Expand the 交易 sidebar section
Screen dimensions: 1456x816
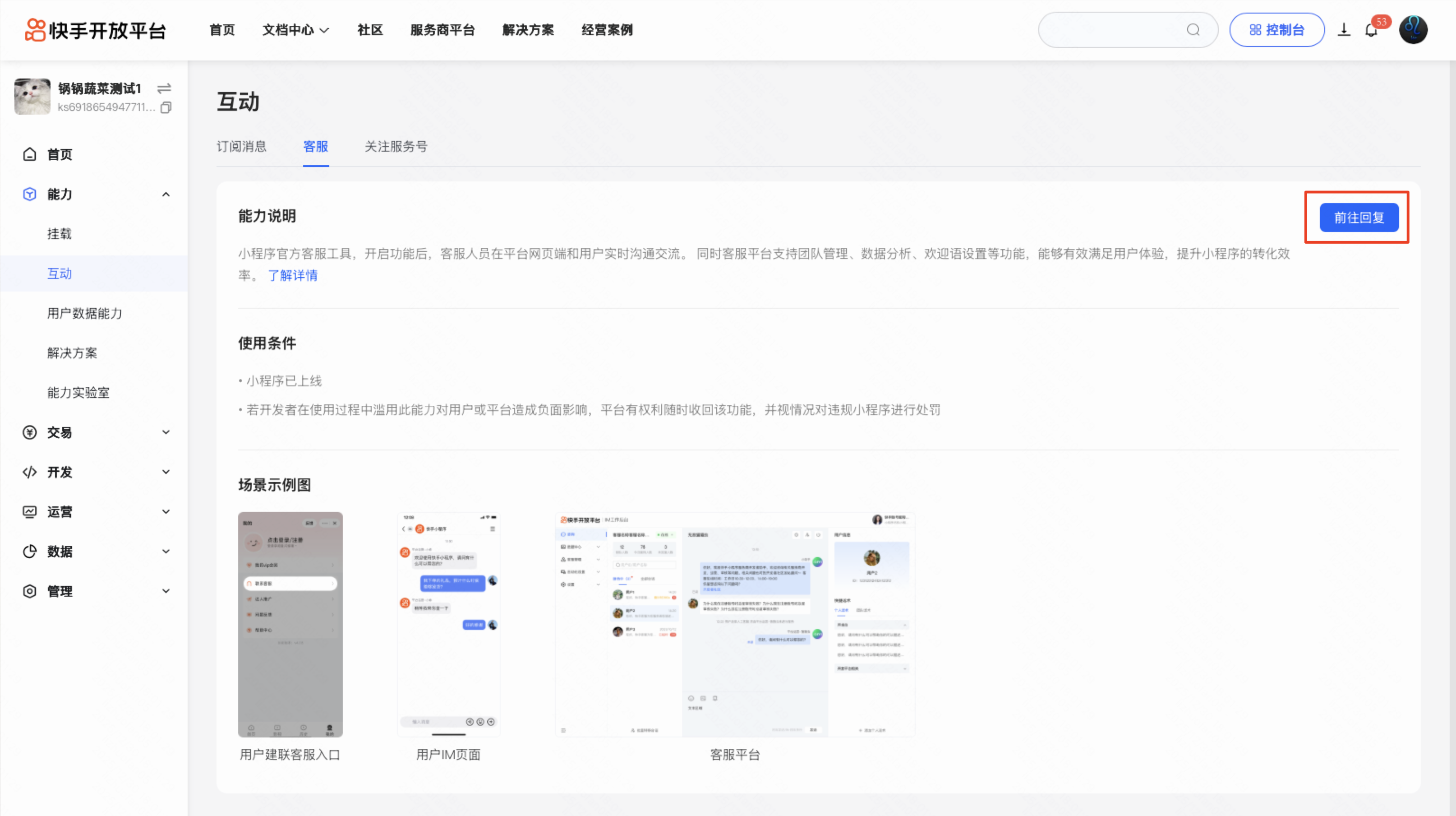[166, 433]
